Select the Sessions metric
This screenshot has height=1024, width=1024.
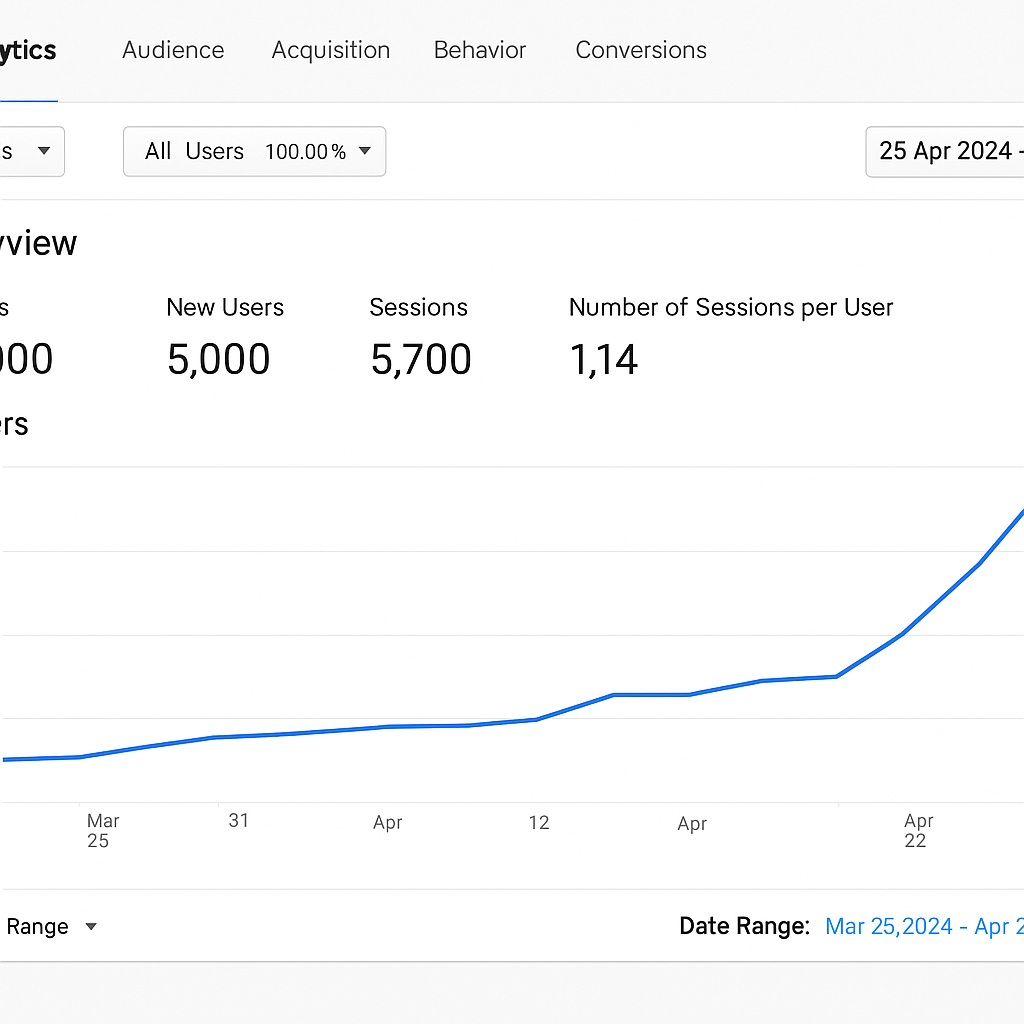pos(418,307)
